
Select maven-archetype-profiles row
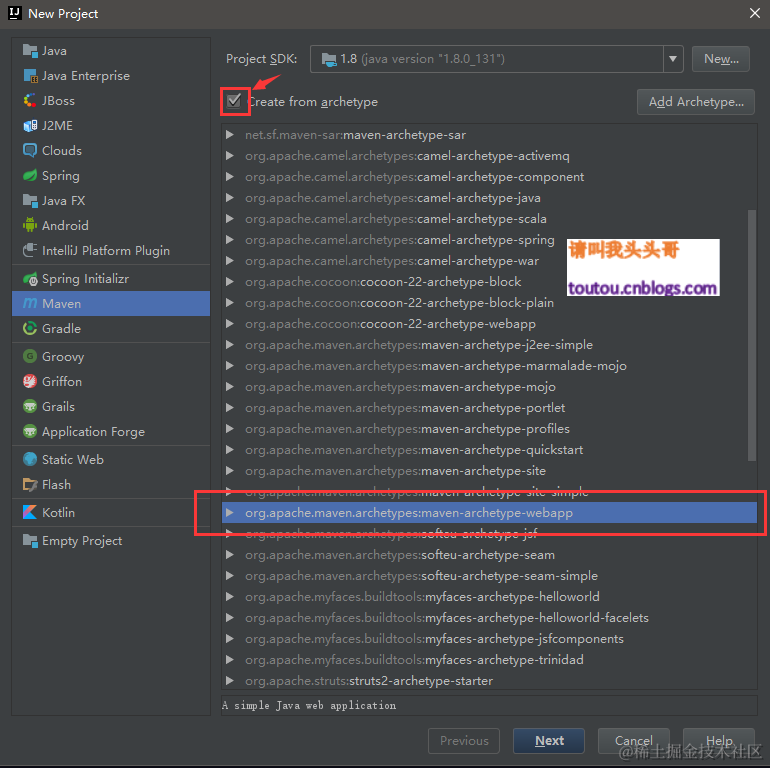(489, 429)
